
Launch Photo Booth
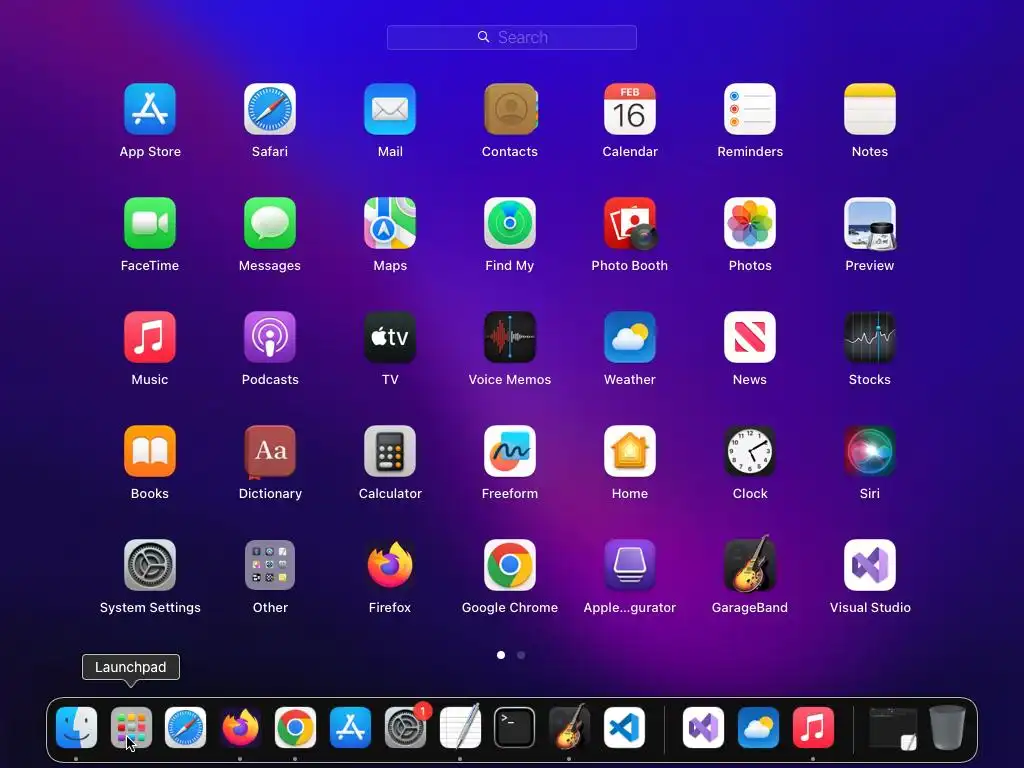coord(630,223)
